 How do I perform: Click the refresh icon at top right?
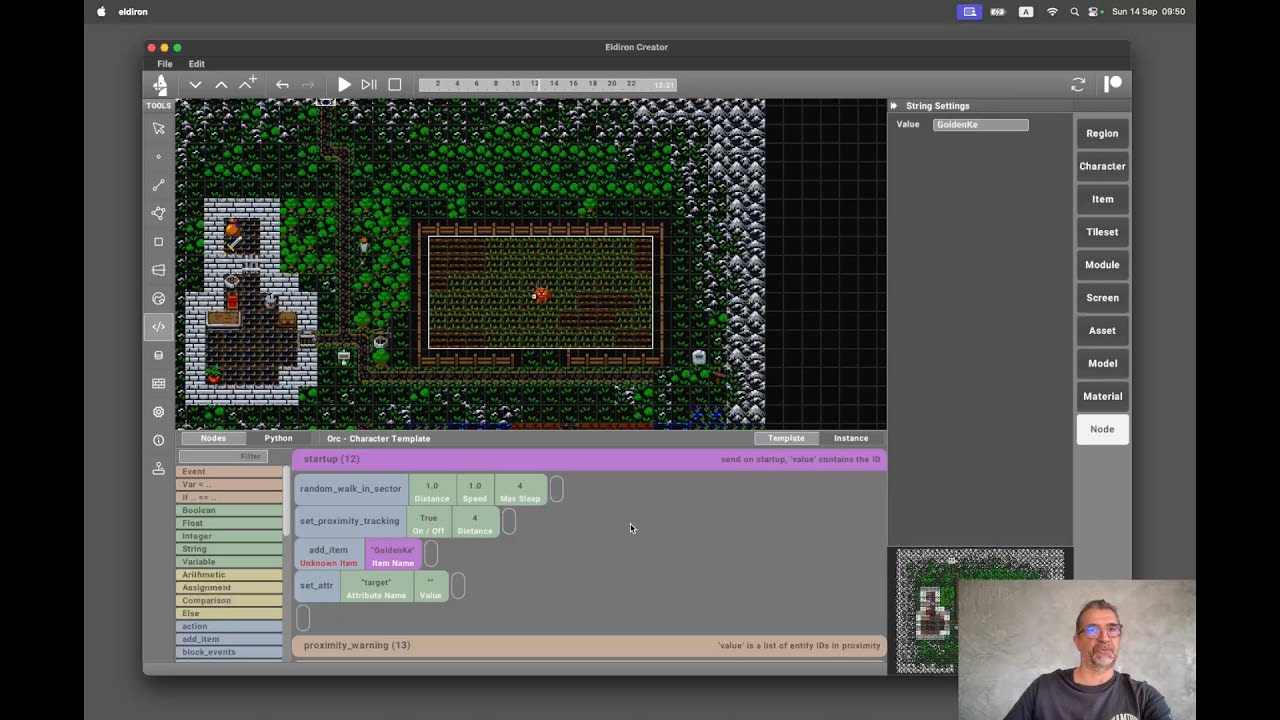1078,85
